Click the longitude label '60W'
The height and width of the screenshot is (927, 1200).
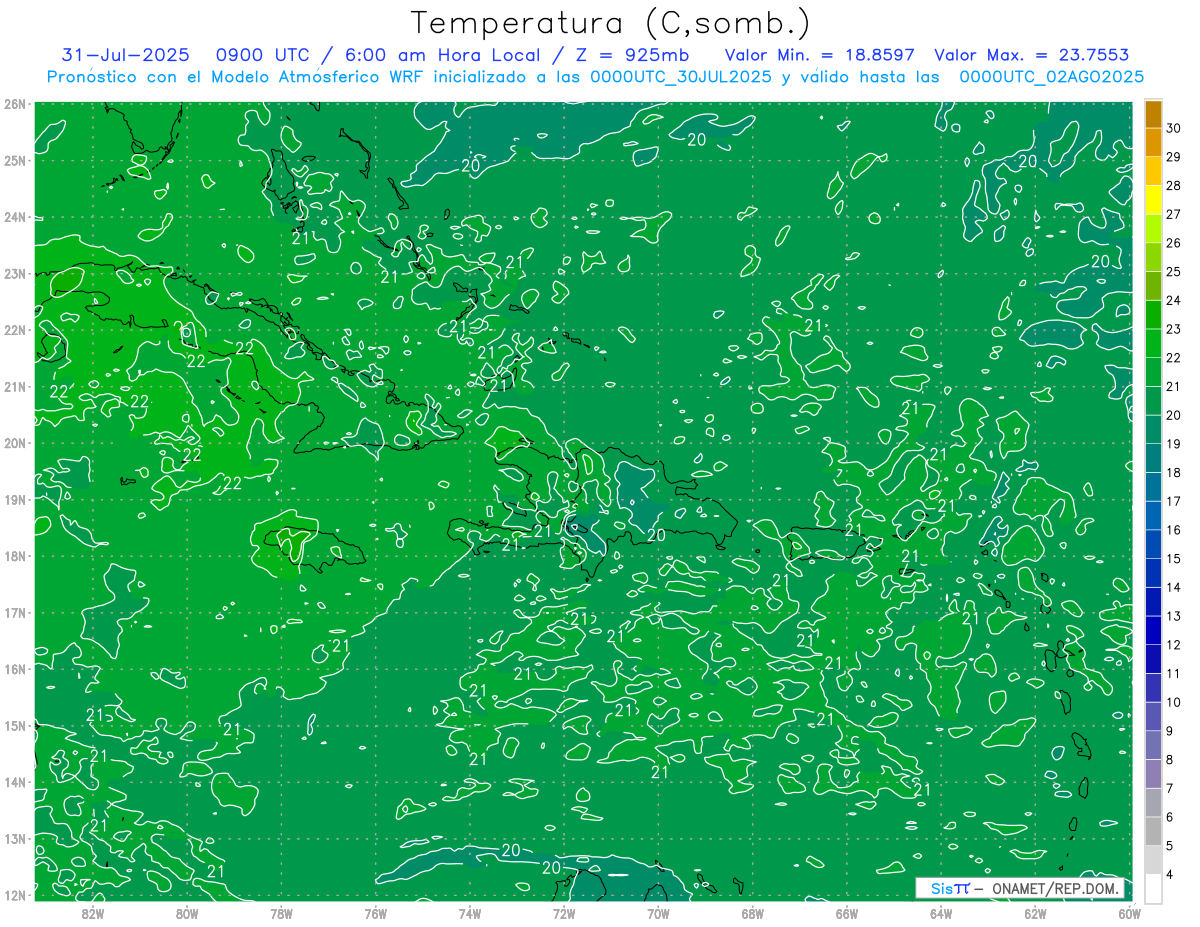click(1129, 913)
